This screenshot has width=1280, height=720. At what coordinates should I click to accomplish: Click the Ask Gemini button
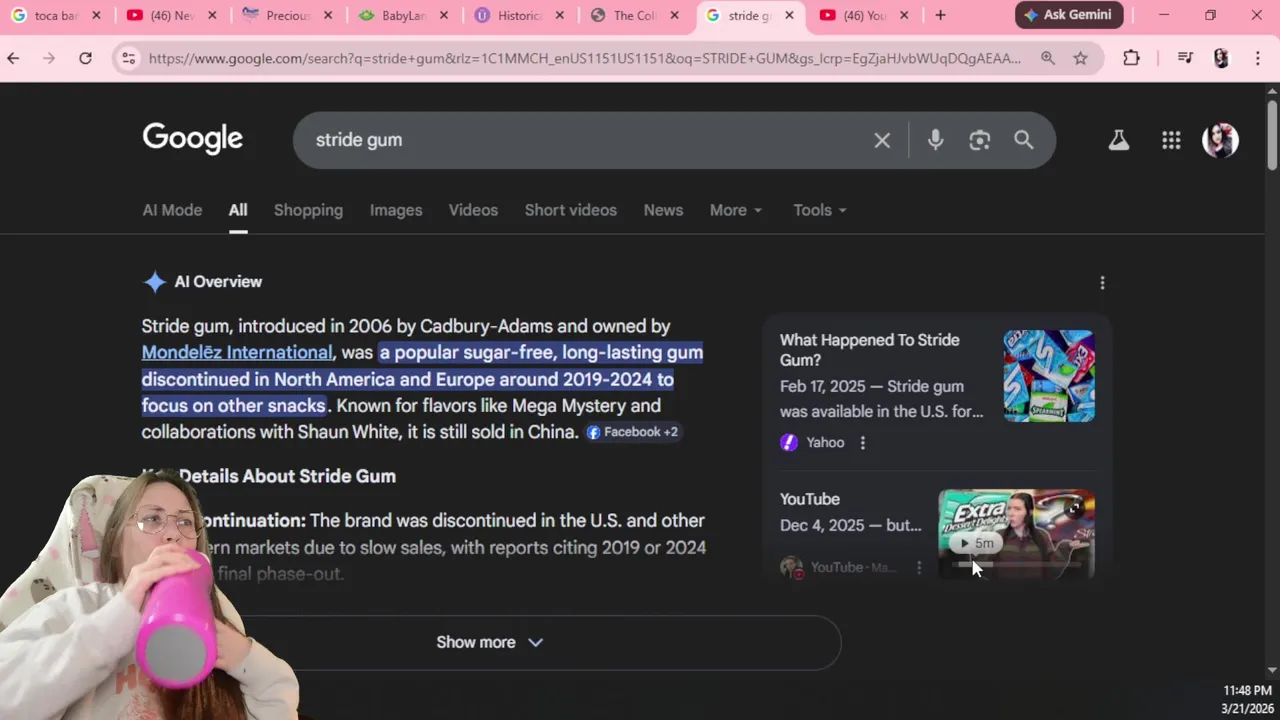pos(1069,15)
